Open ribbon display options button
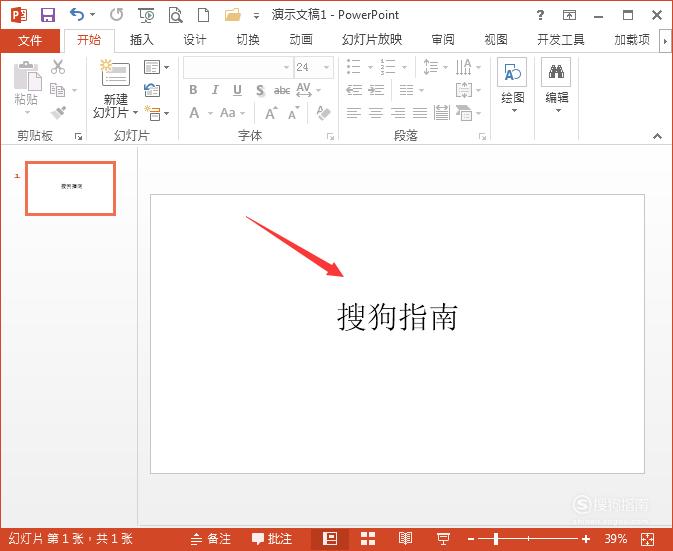This screenshot has height=551, width=673. tap(569, 15)
